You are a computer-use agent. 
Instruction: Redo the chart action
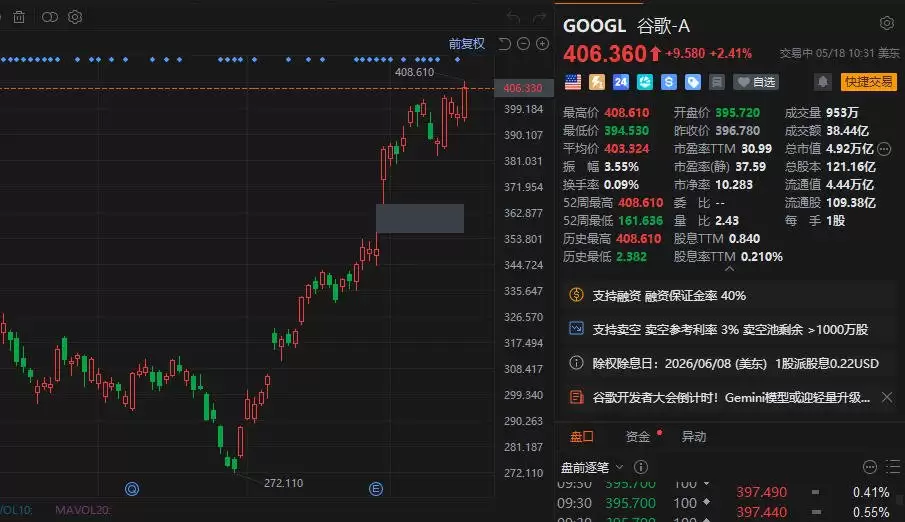(x=540, y=18)
